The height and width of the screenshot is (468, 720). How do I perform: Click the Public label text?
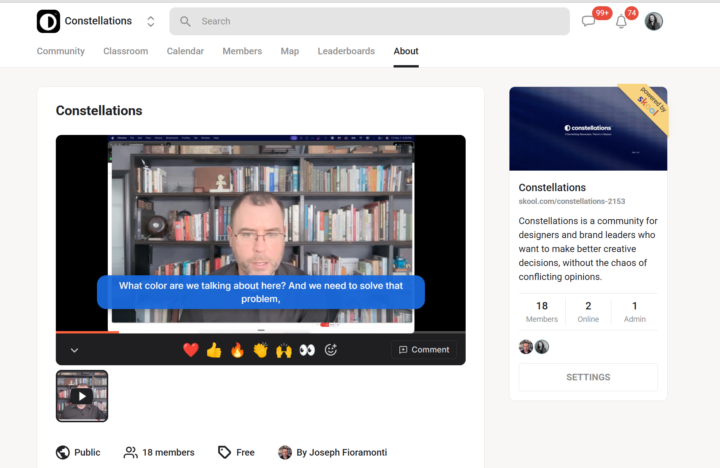[x=87, y=452]
